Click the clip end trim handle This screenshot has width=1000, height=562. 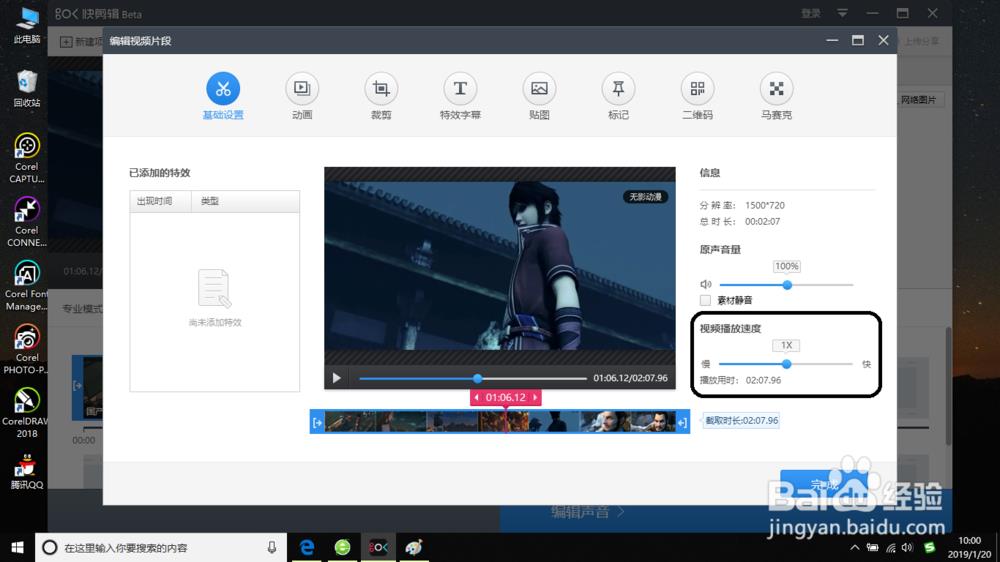pos(682,422)
